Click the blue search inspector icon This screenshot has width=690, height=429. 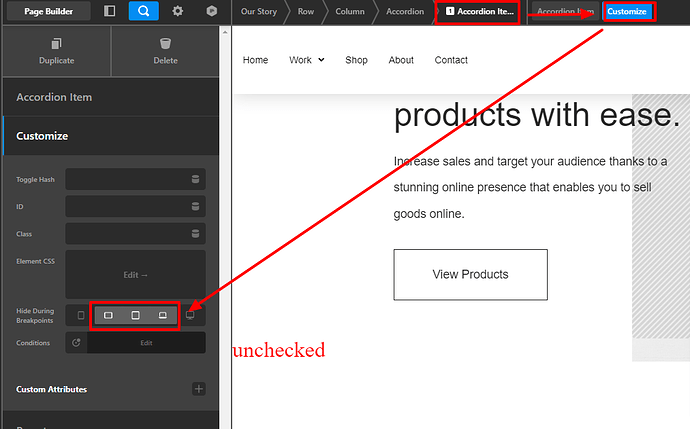143,11
